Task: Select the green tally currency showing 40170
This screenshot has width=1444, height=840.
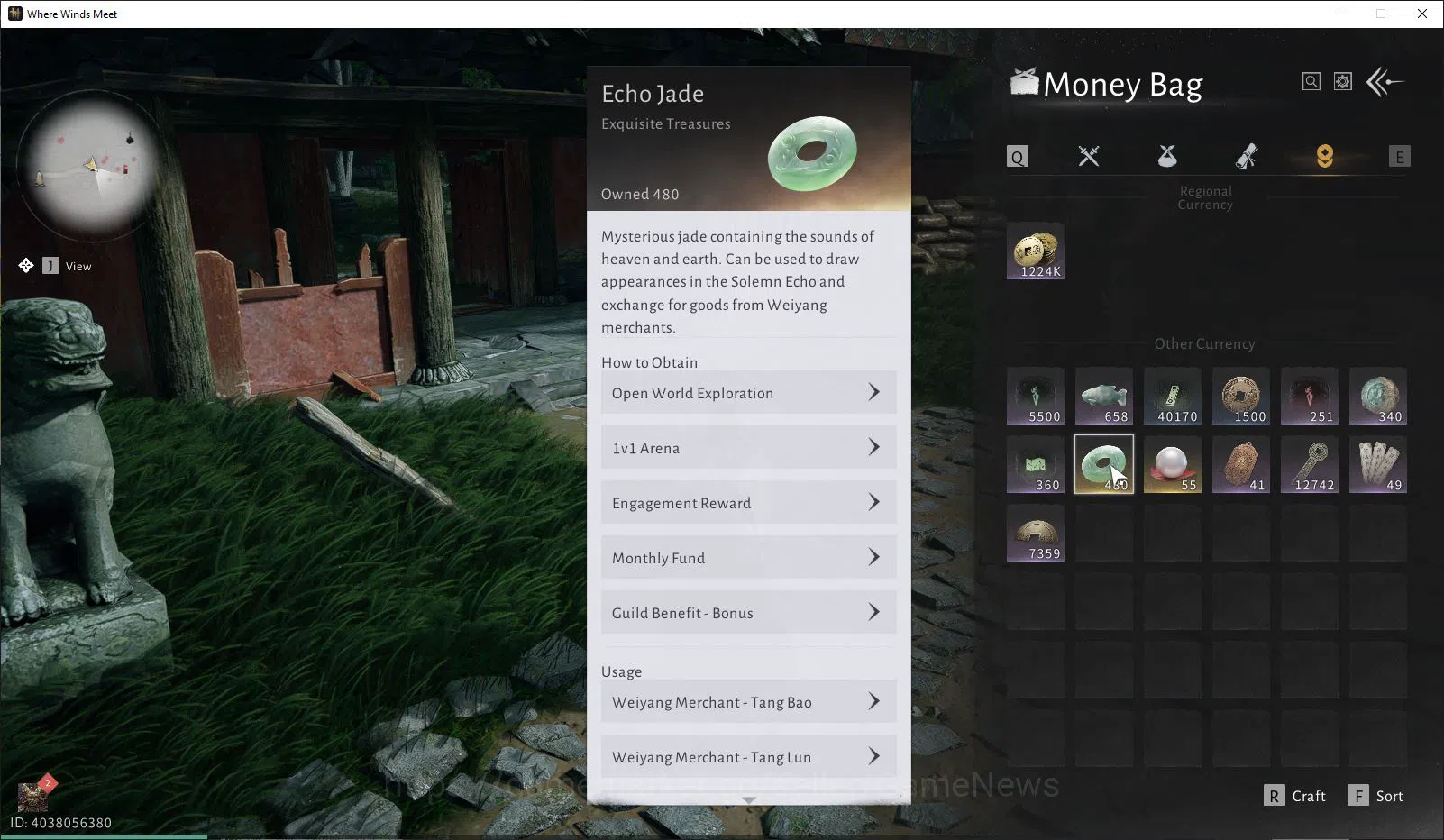Action: click(1173, 397)
